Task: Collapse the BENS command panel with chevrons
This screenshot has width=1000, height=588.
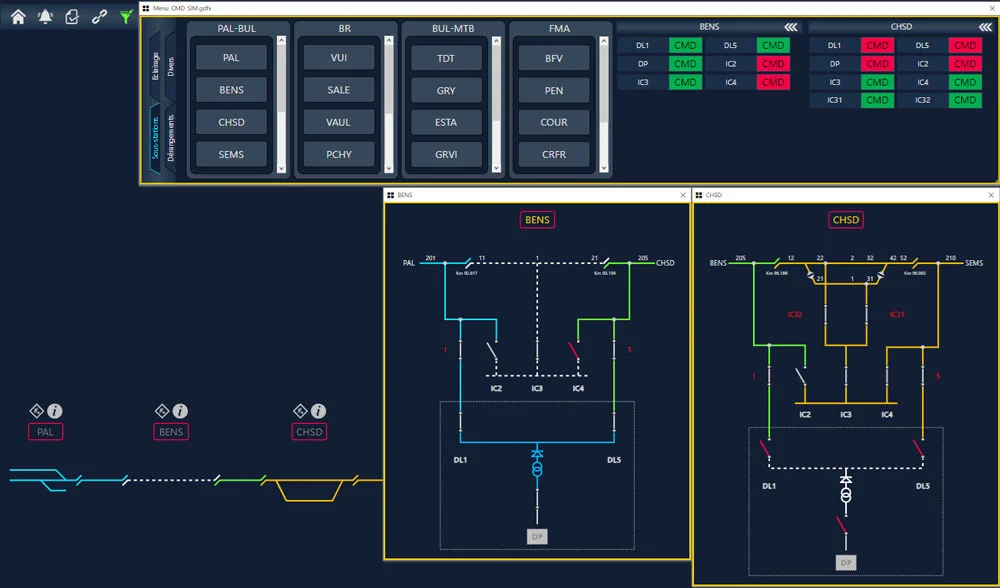Action: point(790,27)
